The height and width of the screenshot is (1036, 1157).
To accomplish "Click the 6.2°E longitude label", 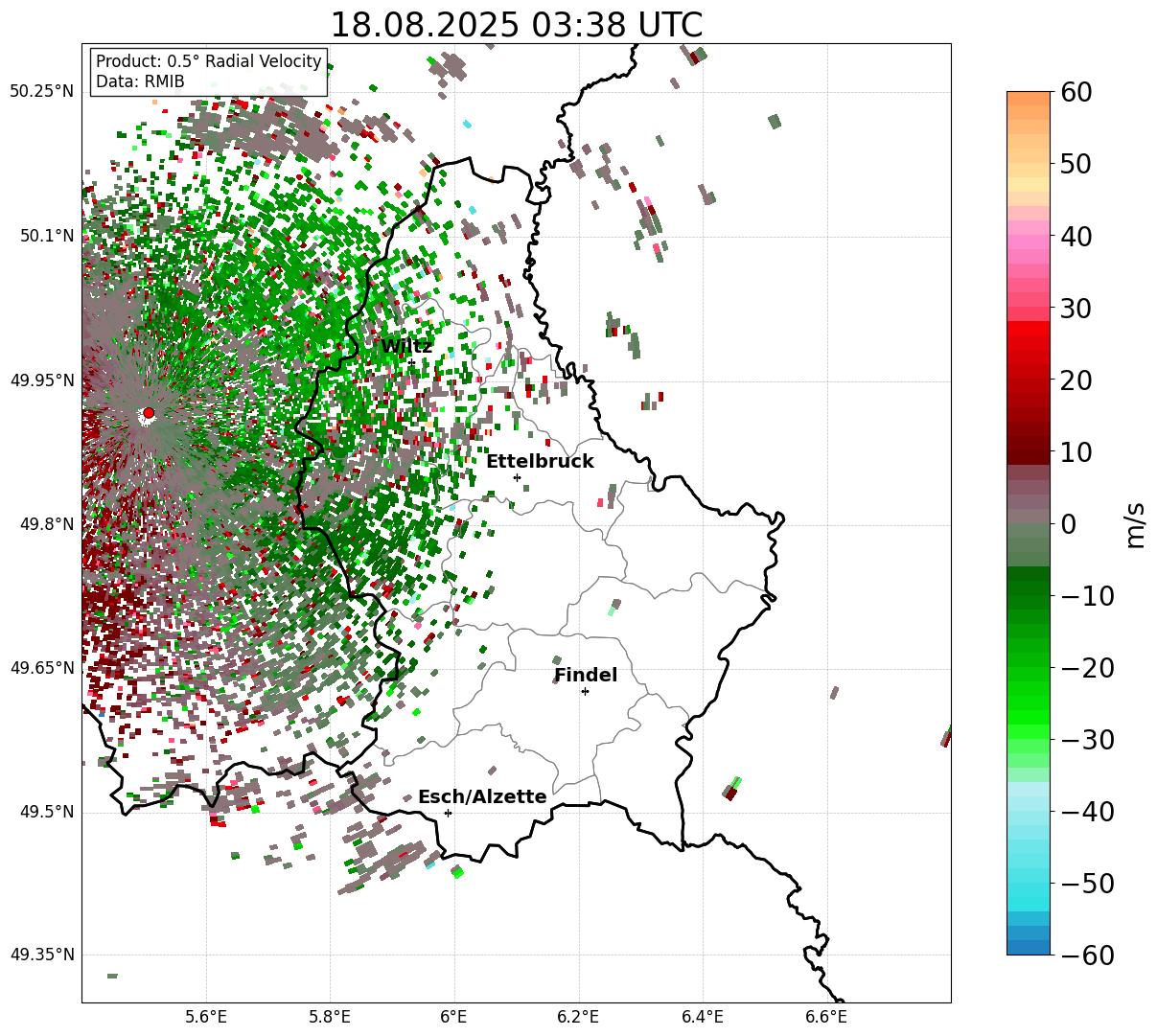I will coord(578,1016).
